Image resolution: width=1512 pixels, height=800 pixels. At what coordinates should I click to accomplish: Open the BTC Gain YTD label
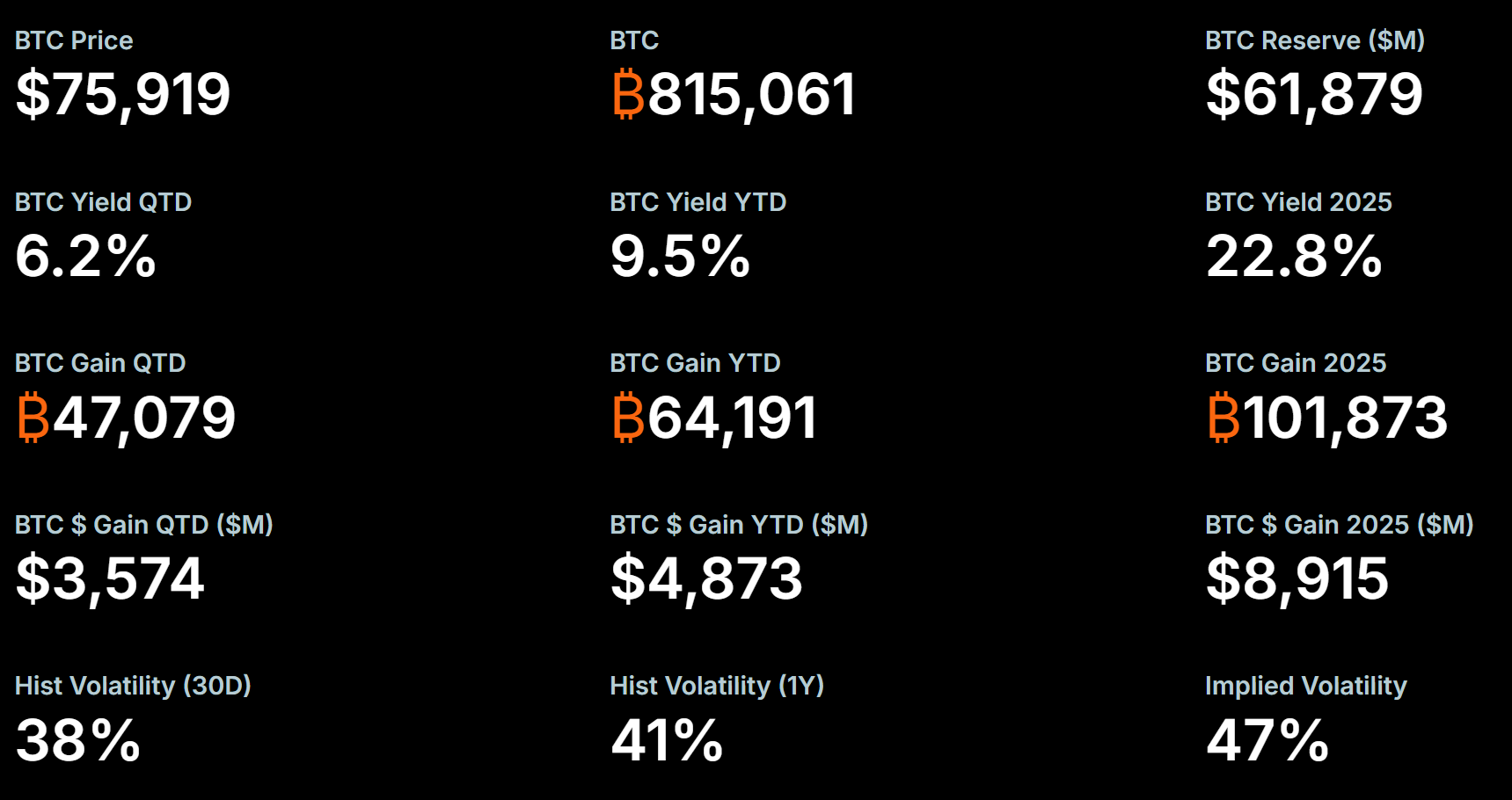[695, 363]
